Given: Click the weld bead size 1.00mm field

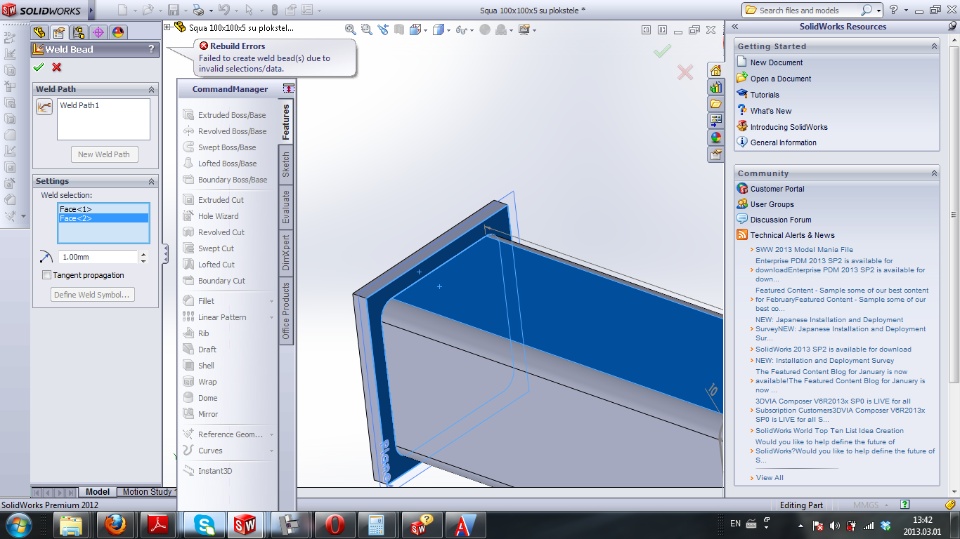Looking at the screenshot, I should (98, 257).
